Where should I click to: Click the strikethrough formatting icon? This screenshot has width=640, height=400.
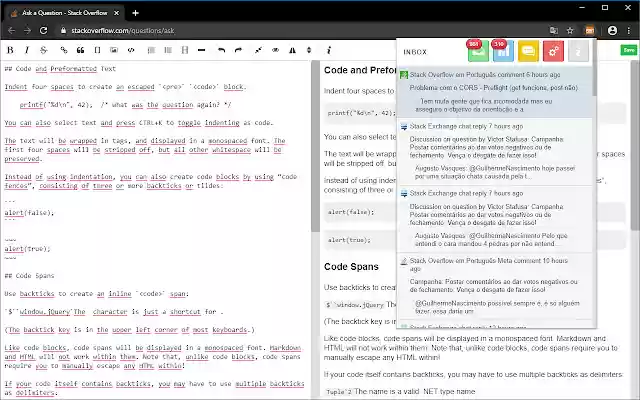pyautogui.click(x=44, y=49)
